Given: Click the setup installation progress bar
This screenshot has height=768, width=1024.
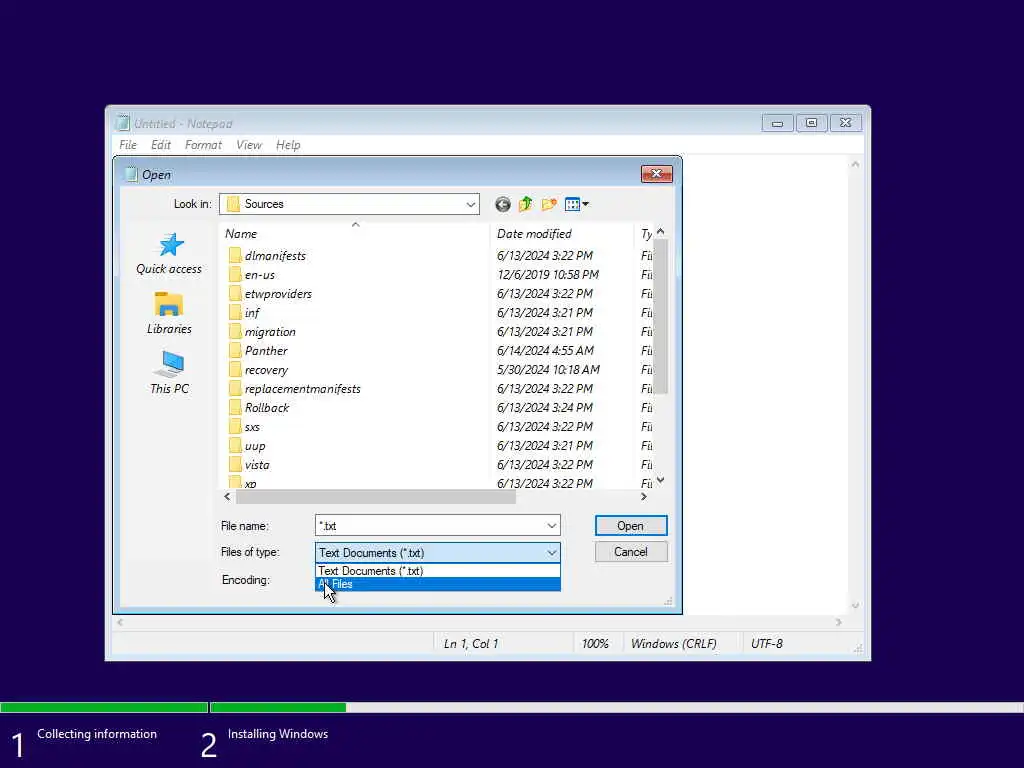Looking at the screenshot, I should [x=512, y=707].
